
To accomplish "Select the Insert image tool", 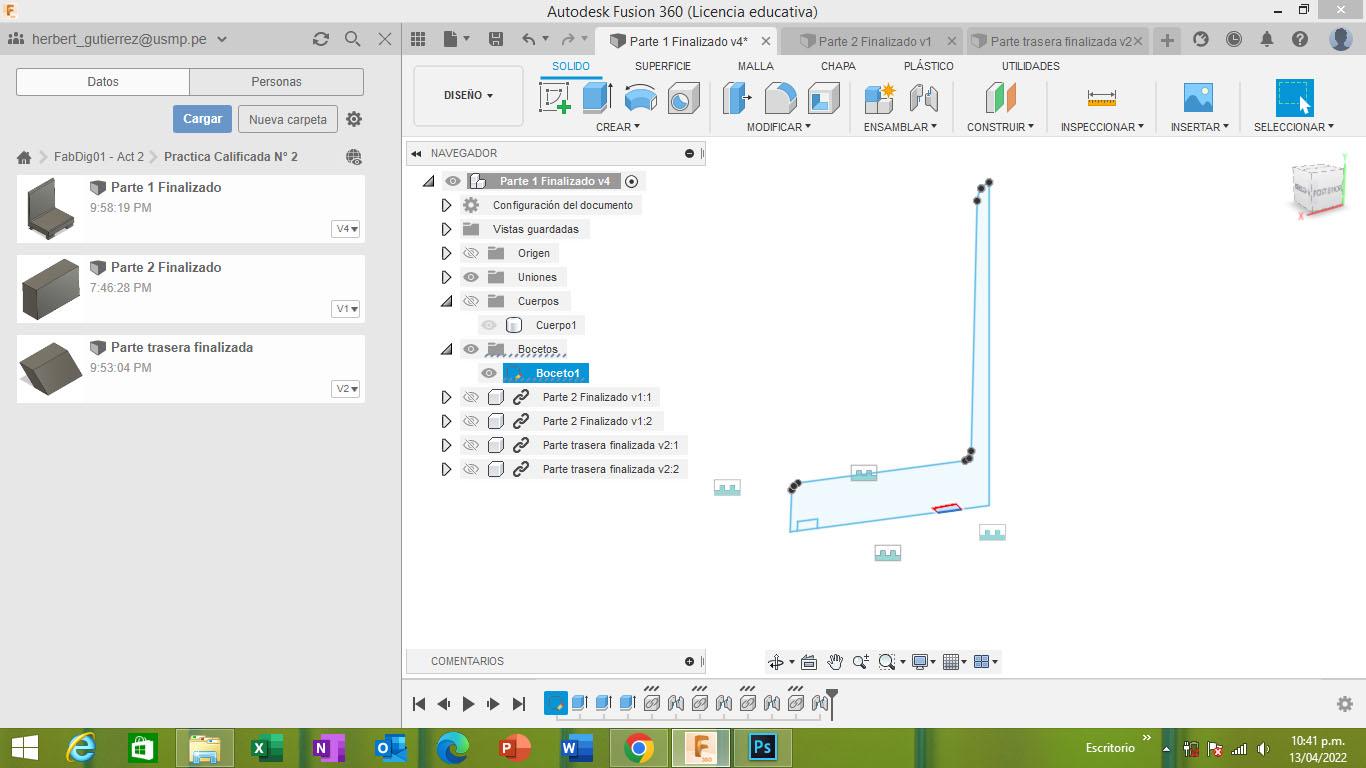I will pyautogui.click(x=1198, y=98).
